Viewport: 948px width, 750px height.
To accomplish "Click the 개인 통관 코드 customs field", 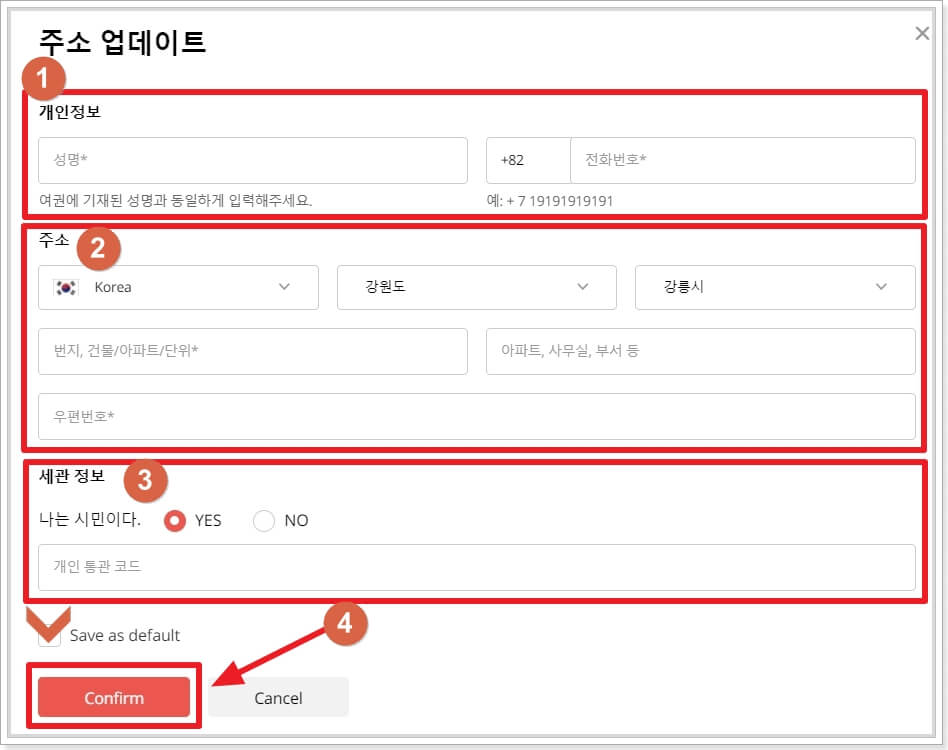I will pos(476,570).
